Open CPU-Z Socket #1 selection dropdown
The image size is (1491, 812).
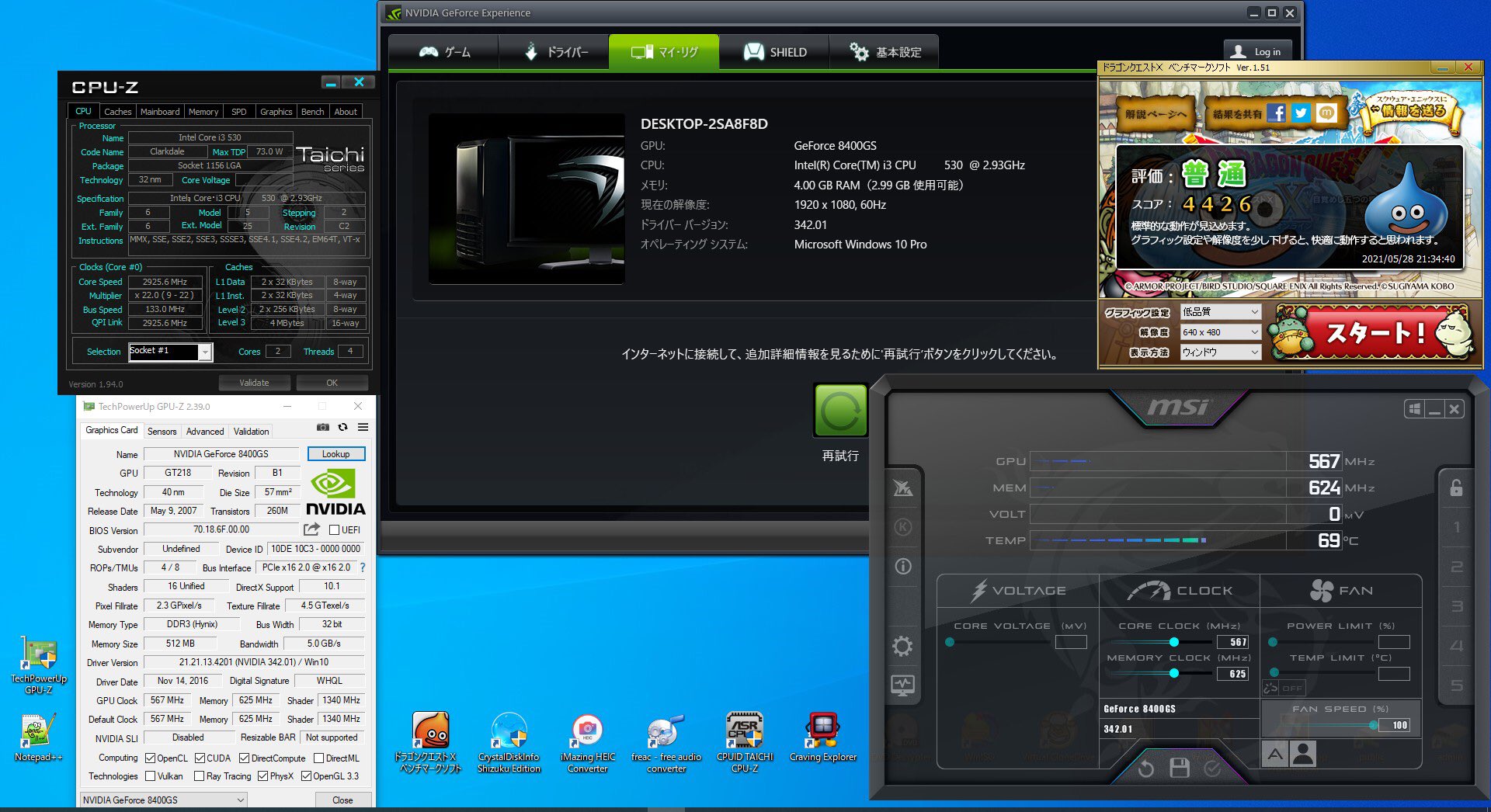170,352
